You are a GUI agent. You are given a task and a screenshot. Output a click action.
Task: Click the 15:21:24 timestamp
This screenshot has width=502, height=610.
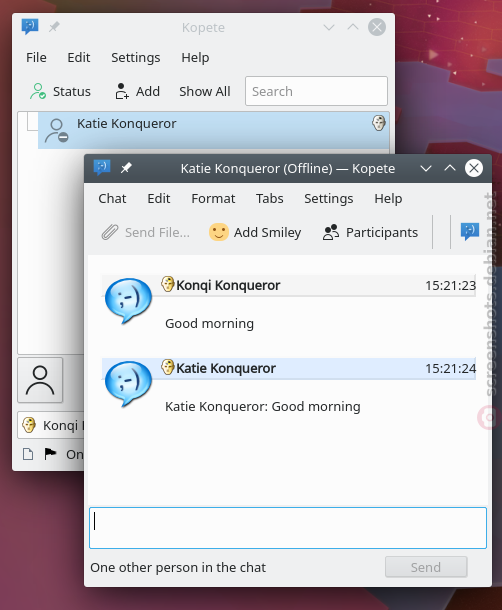(450, 368)
